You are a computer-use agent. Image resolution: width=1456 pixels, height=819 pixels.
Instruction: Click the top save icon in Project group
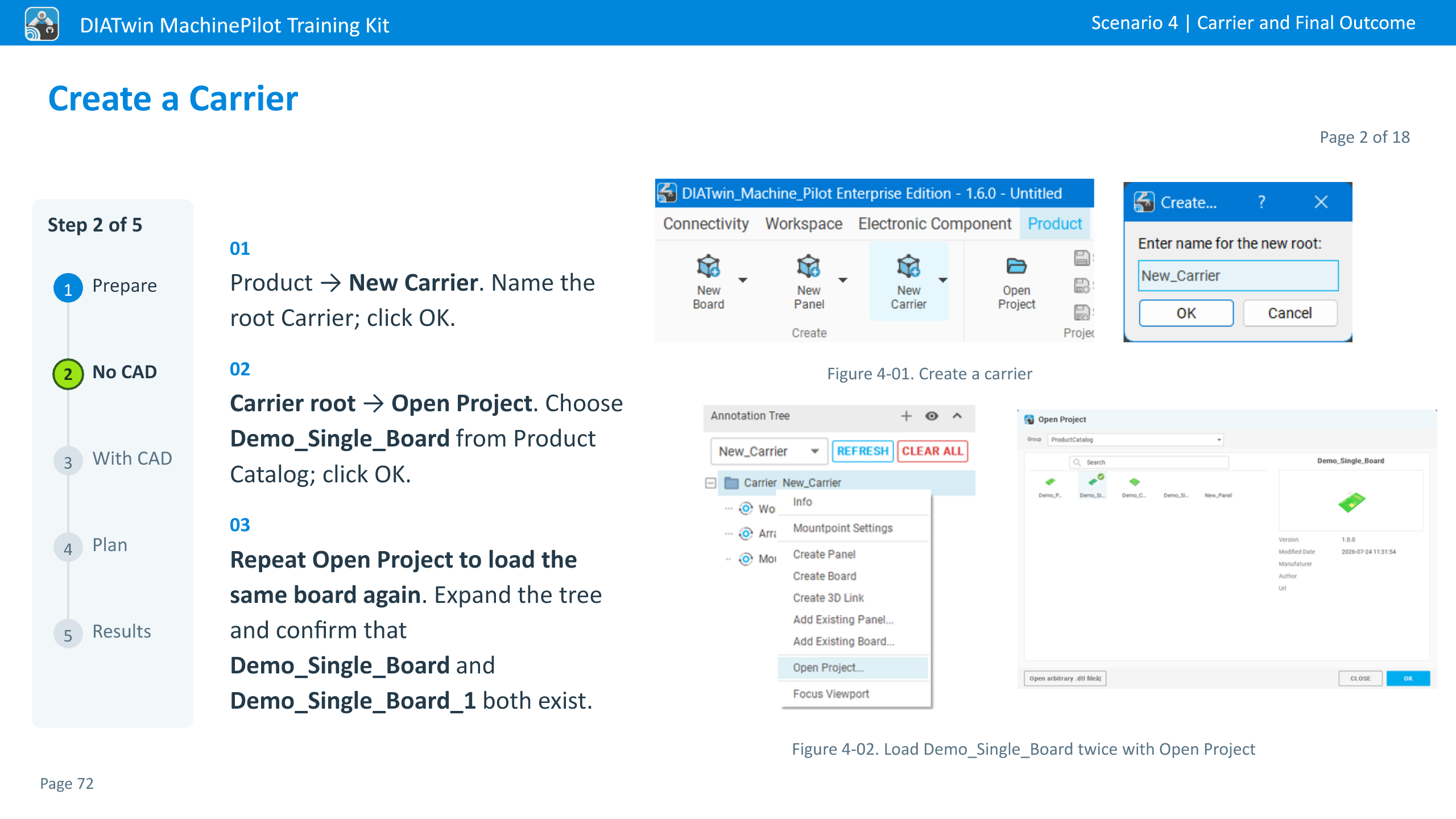coord(1082,258)
